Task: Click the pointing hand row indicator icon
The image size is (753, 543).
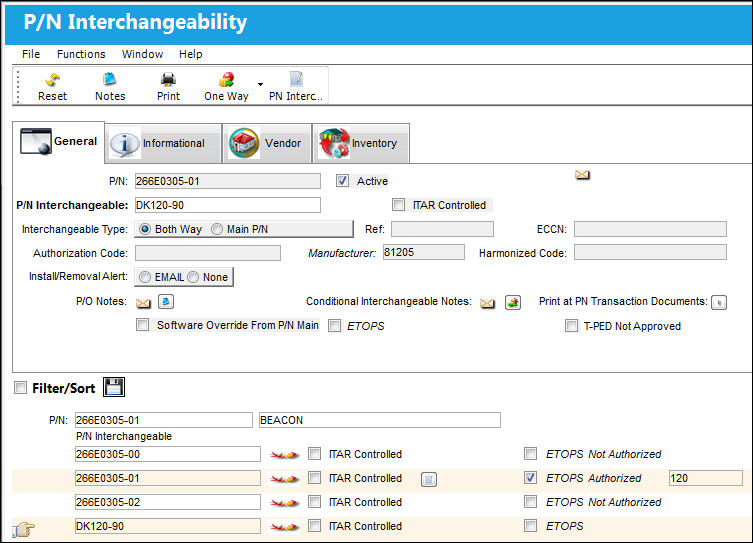Action: [x=23, y=530]
